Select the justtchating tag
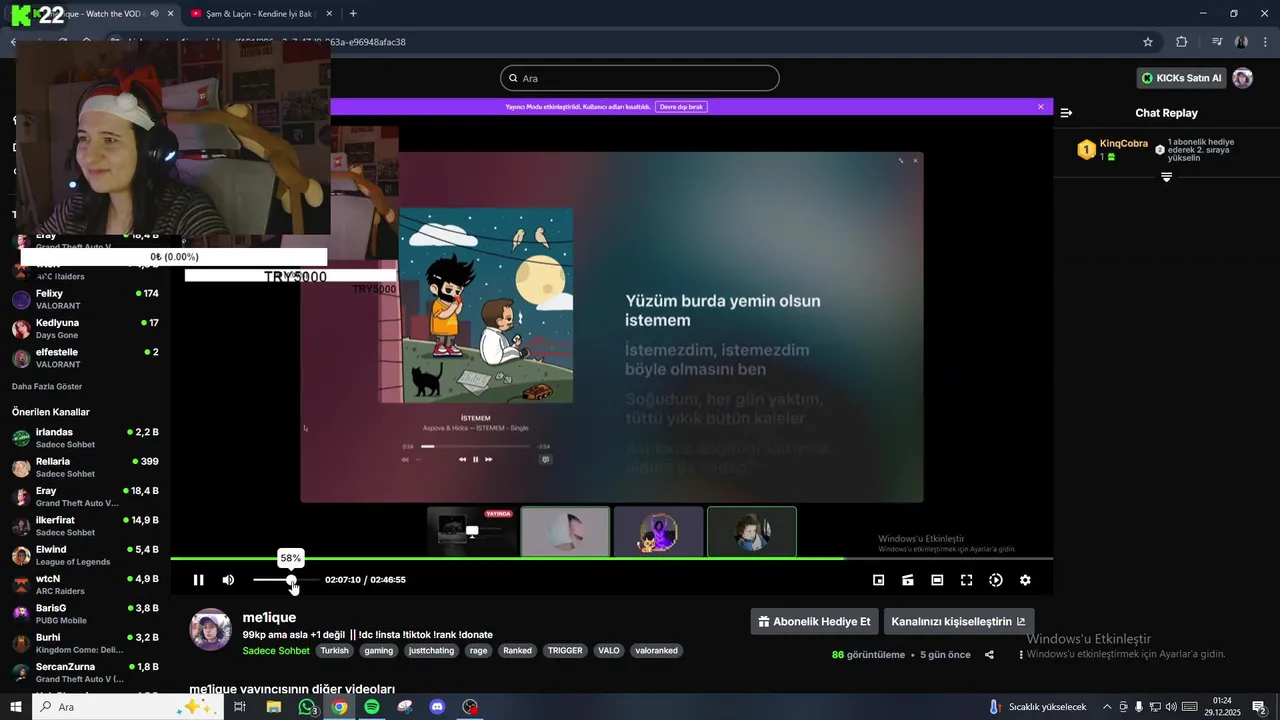This screenshot has height=720, width=1280. (432, 650)
